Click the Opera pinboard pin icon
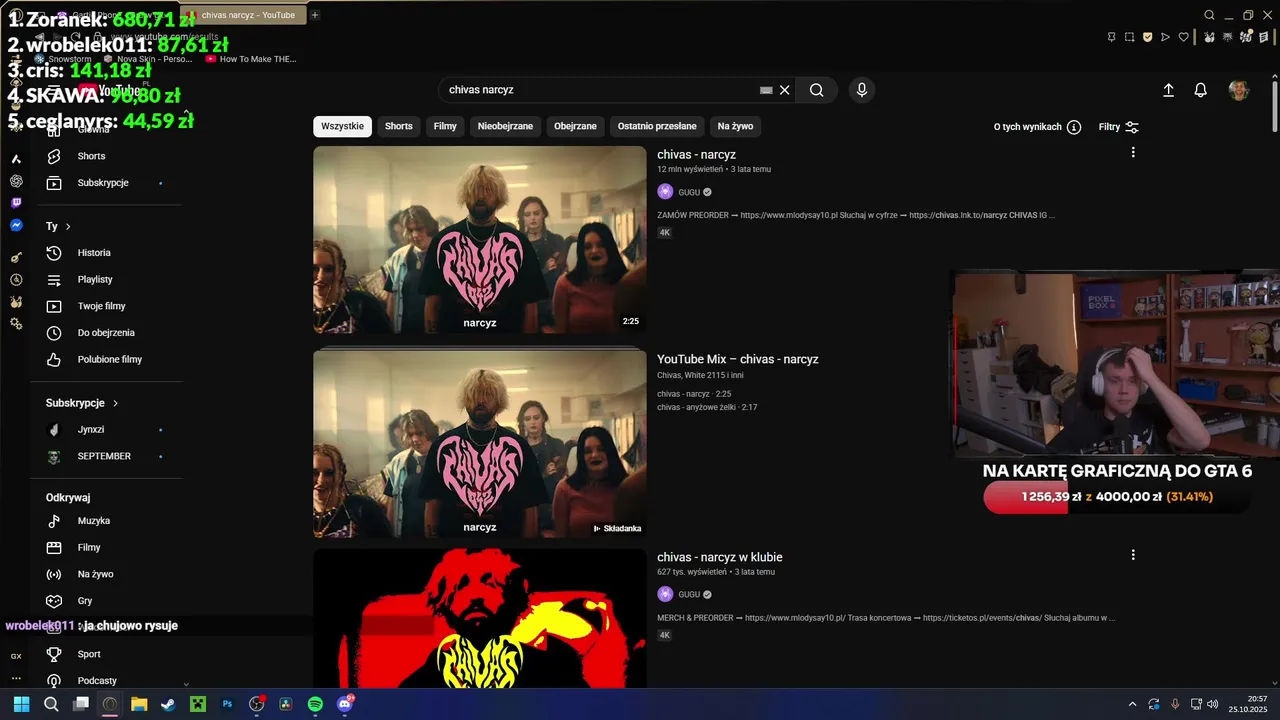Viewport: 1280px width, 720px height. pos(1112,37)
